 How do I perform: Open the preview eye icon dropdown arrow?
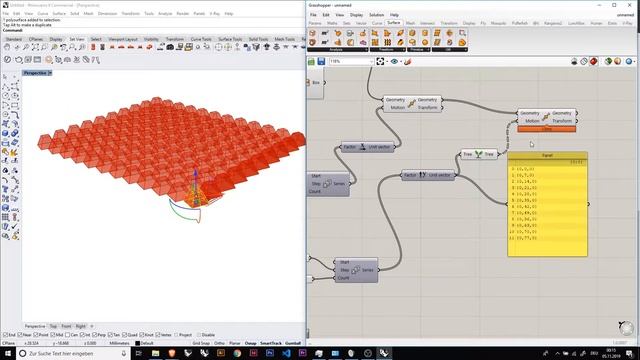click(x=401, y=62)
